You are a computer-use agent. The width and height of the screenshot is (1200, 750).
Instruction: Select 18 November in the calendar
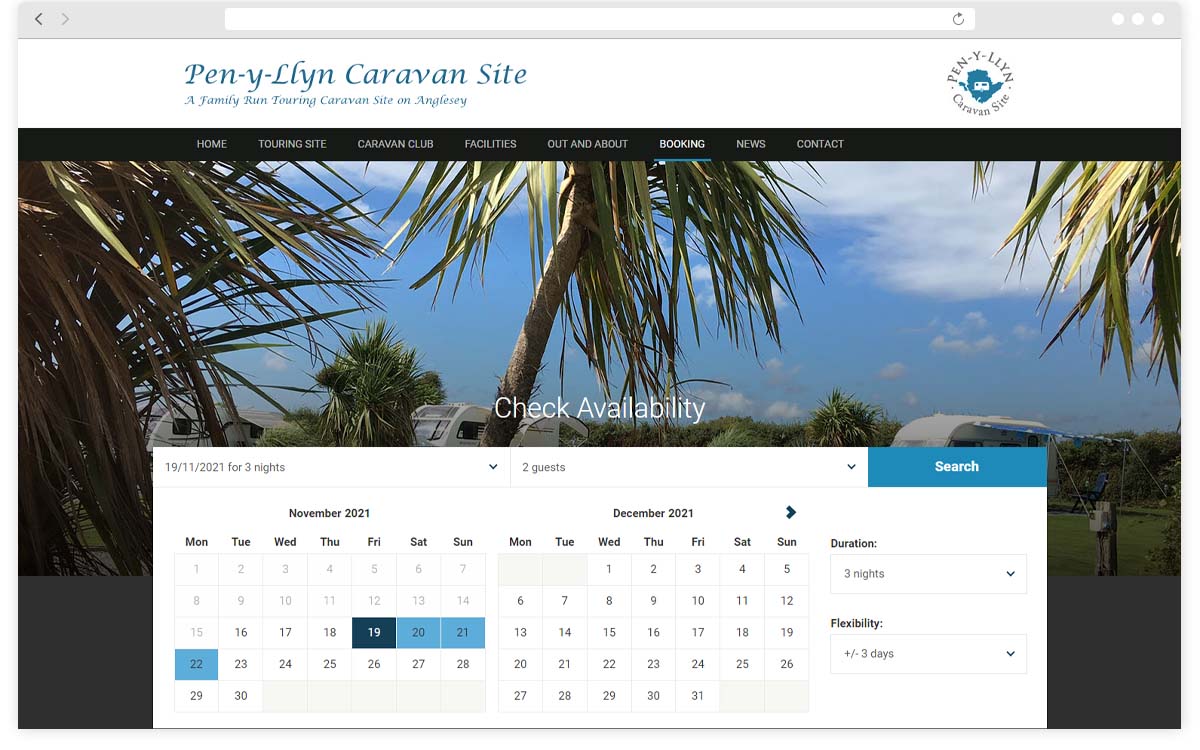[330, 633]
